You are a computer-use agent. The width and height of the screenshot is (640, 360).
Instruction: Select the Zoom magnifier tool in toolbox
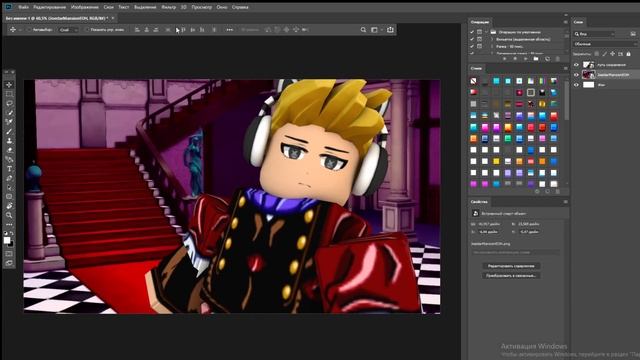point(9,215)
